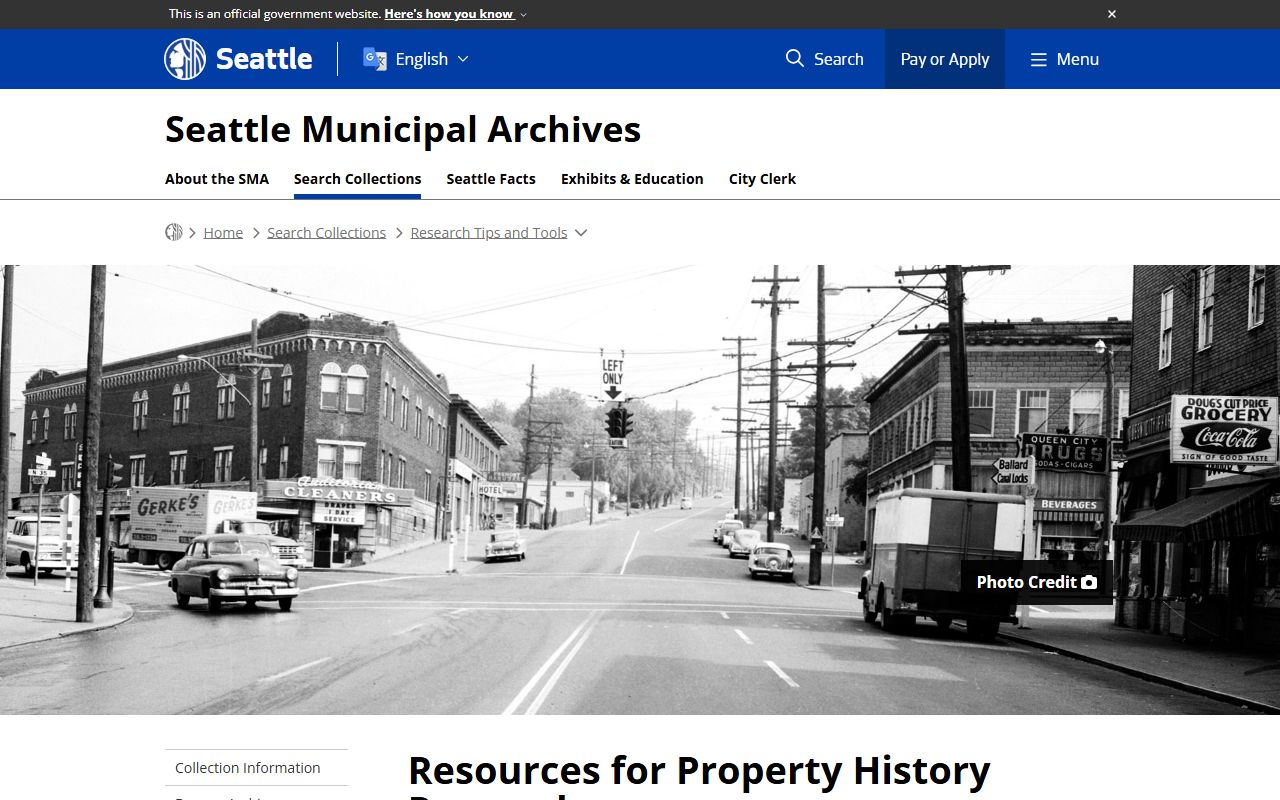The width and height of the screenshot is (1280, 800).
Task: Click the Menu label in header
Action: point(1078,59)
